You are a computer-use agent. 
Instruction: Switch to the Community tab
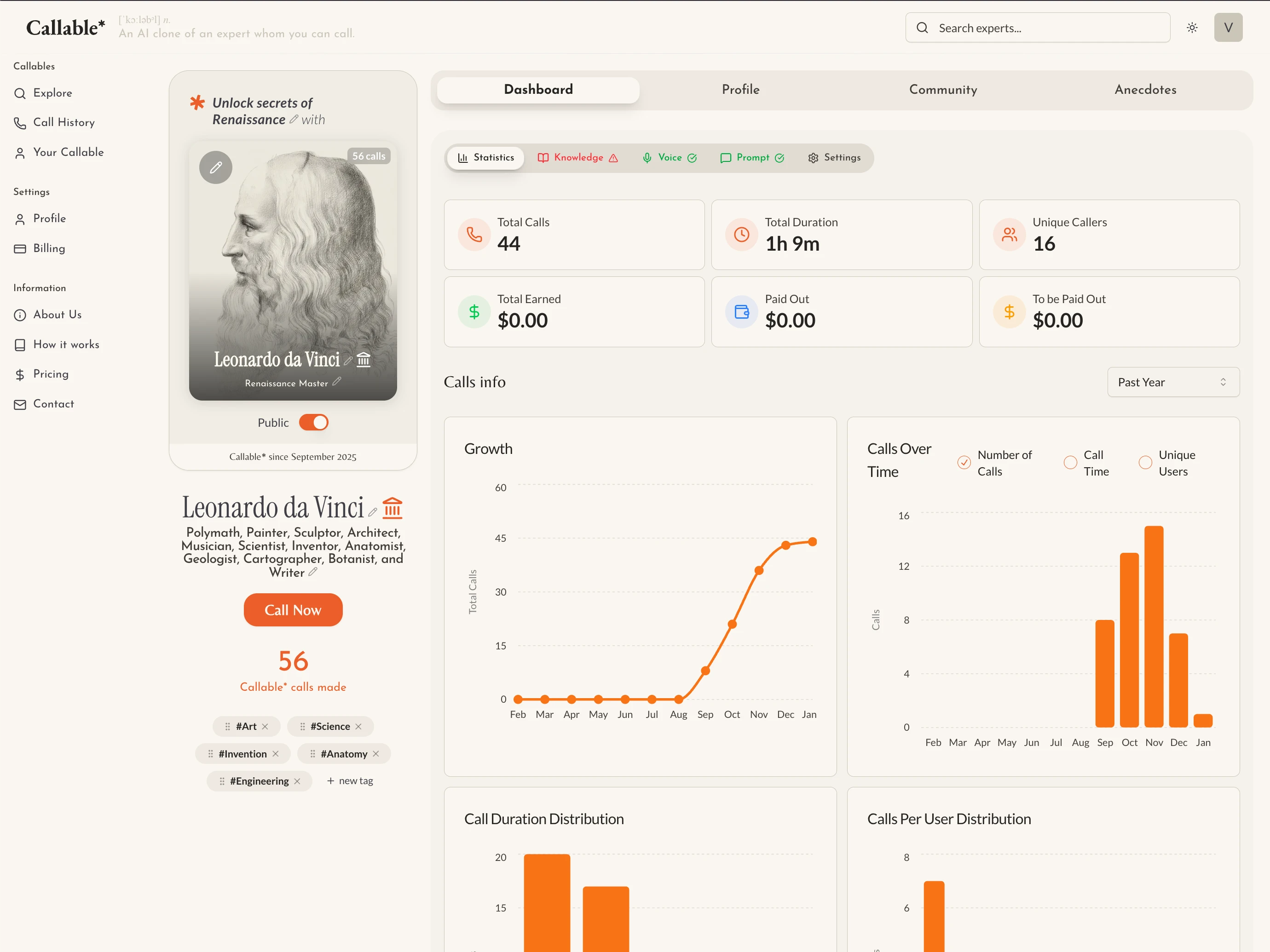[943, 90]
